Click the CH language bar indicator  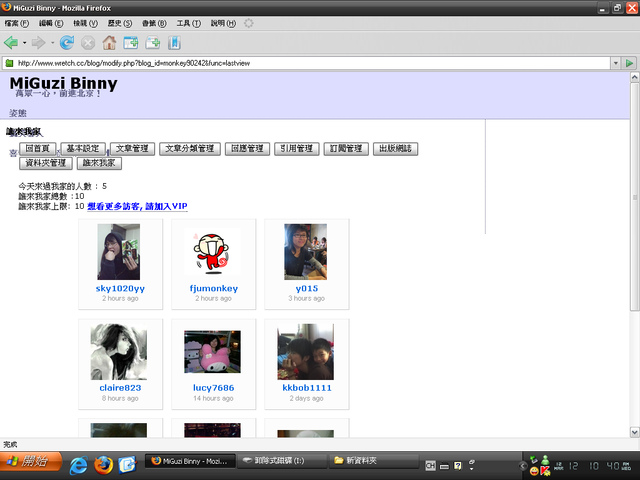point(430,465)
